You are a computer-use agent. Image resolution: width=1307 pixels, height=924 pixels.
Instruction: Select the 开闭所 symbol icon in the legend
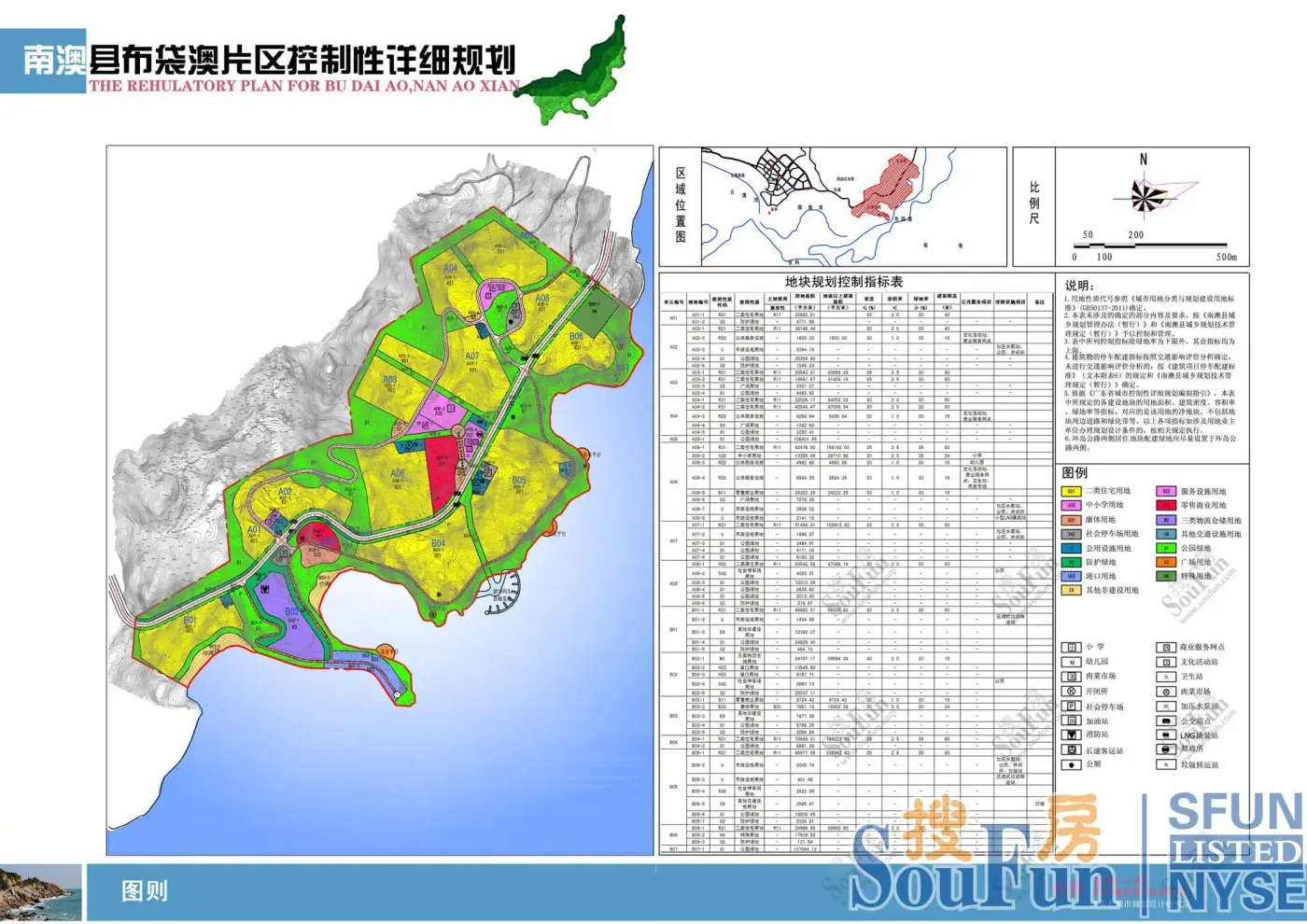coord(1071,692)
